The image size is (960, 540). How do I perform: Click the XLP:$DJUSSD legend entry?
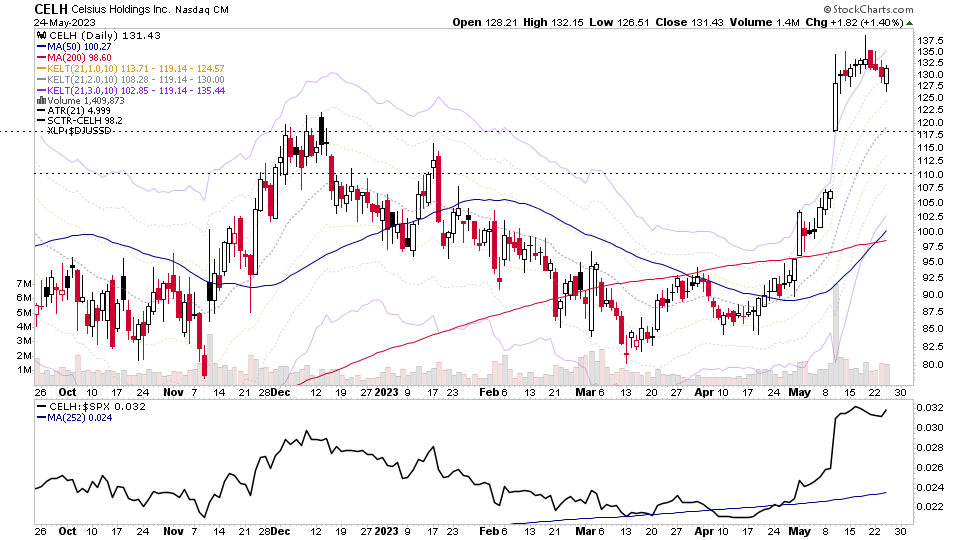tap(79, 130)
